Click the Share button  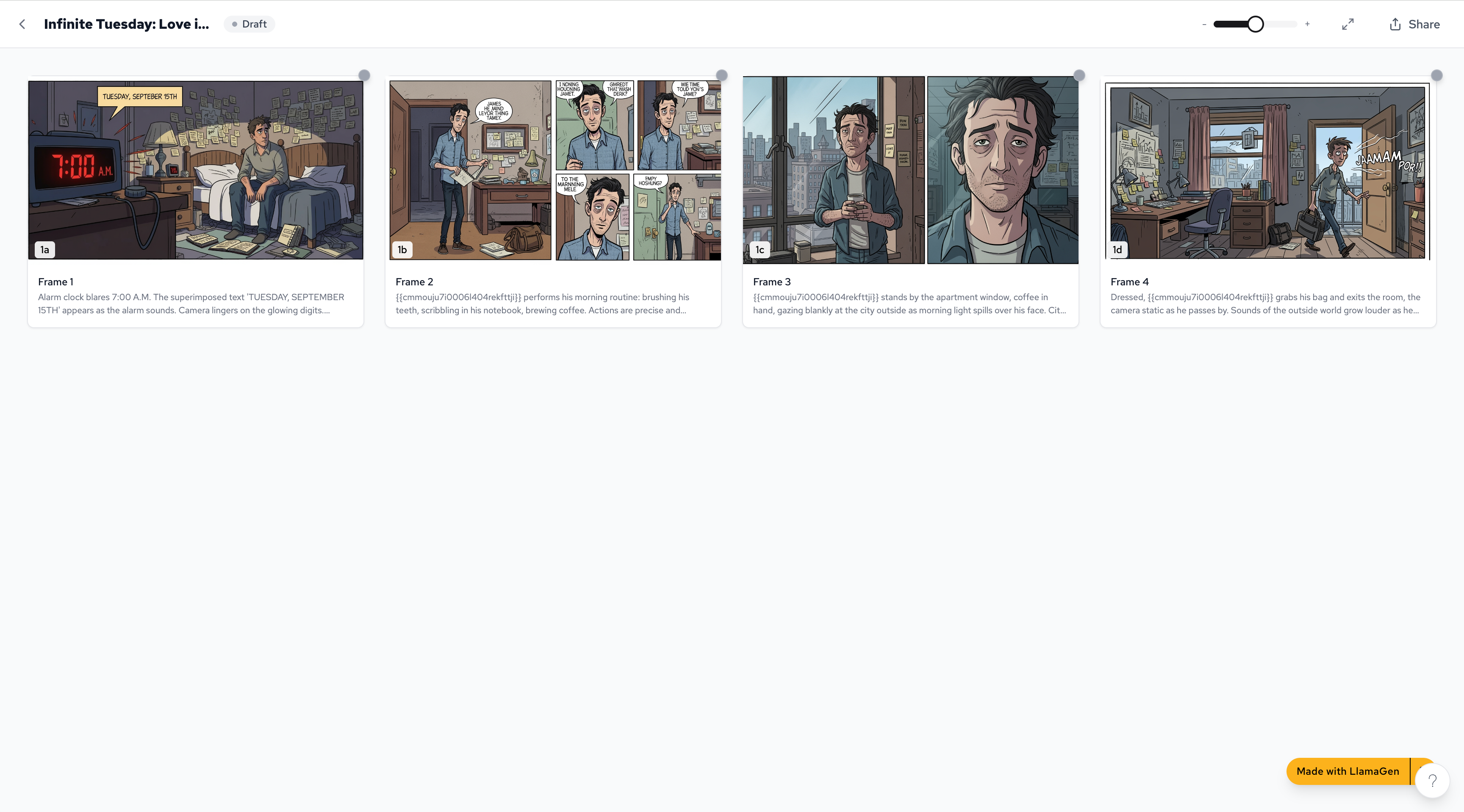[x=1414, y=25]
